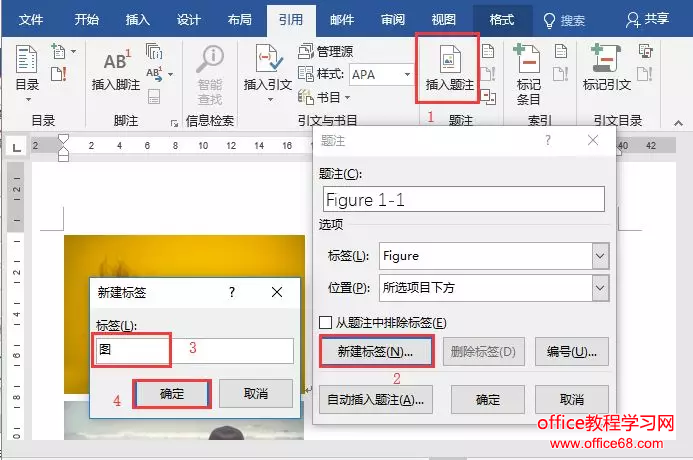The width and height of the screenshot is (693, 460).
Task: Click 取消 in the 新建标签 dialog
Action: (256, 394)
